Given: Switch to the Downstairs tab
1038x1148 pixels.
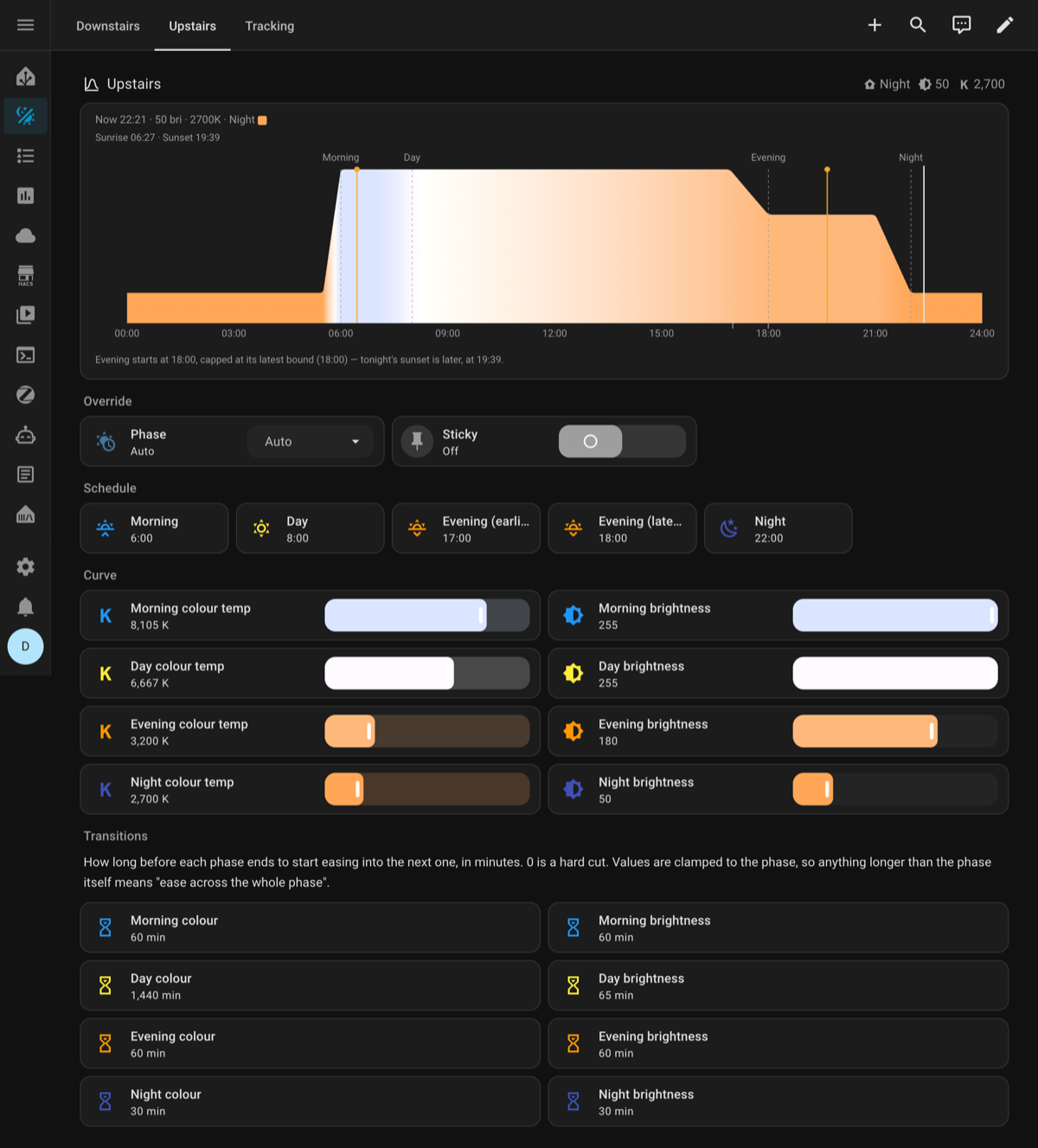Looking at the screenshot, I should click(x=108, y=26).
